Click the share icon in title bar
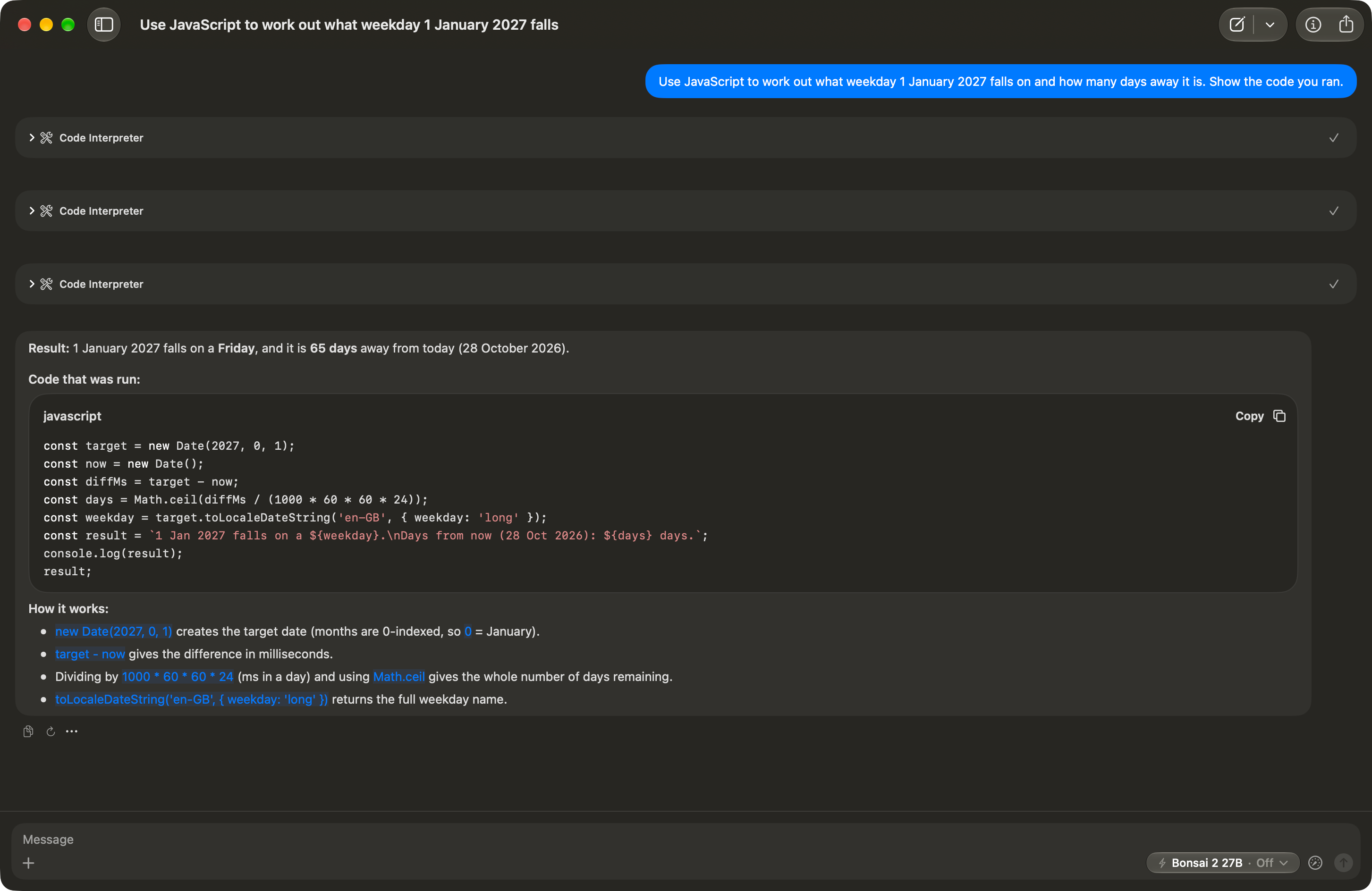 tap(1346, 24)
